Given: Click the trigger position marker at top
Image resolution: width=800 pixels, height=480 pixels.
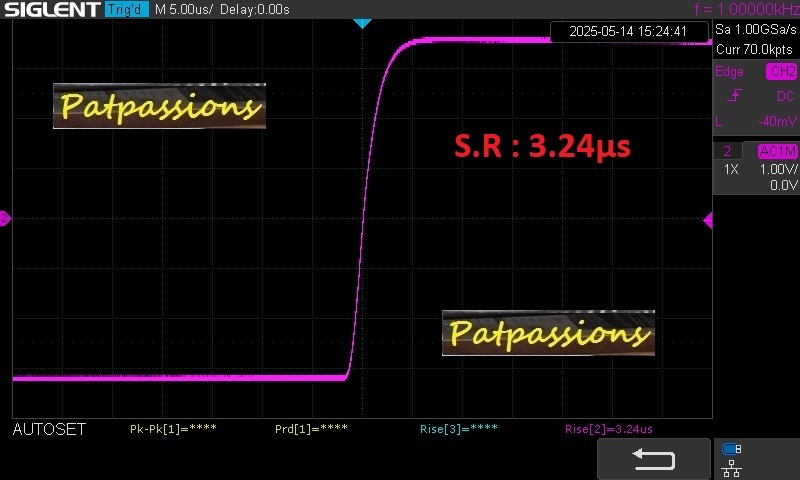Looking at the screenshot, I should pos(363,22).
